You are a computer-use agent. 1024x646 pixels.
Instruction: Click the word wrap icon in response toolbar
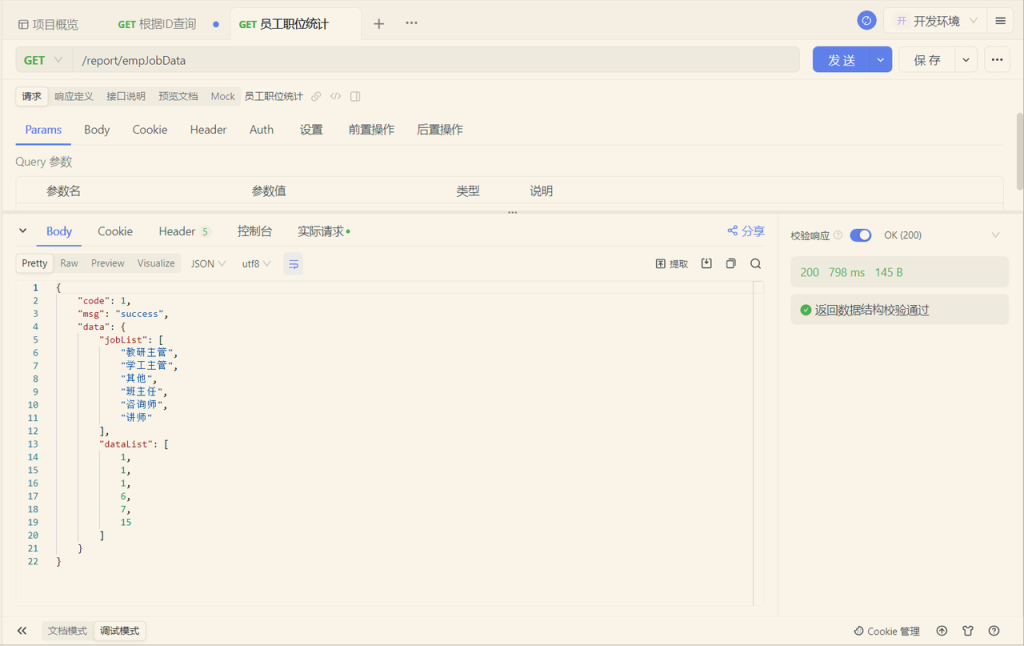[293, 264]
